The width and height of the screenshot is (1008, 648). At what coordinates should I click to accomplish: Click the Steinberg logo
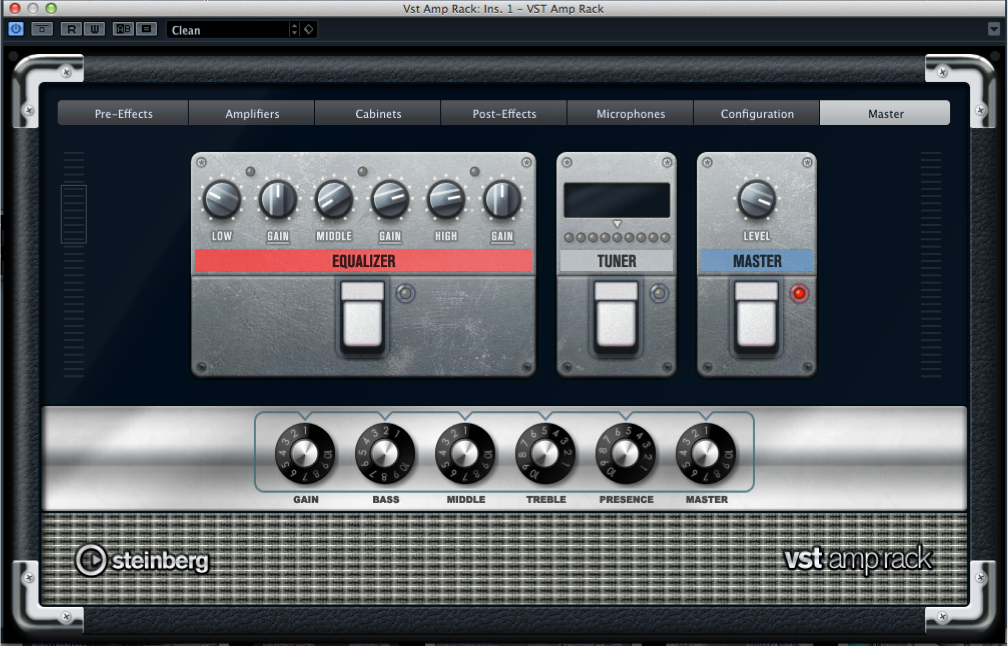tap(140, 561)
